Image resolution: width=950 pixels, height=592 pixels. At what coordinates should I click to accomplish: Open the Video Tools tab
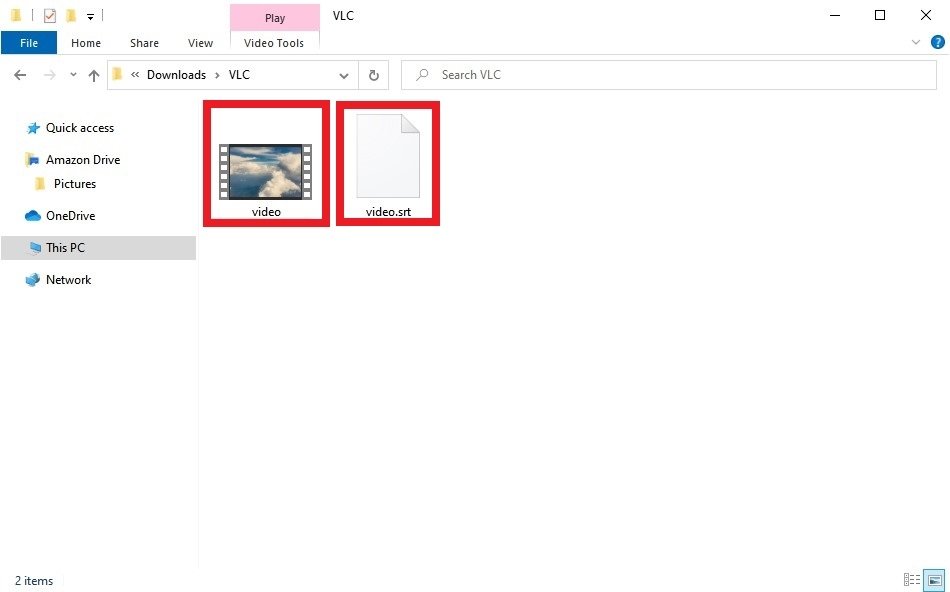(x=274, y=43)
